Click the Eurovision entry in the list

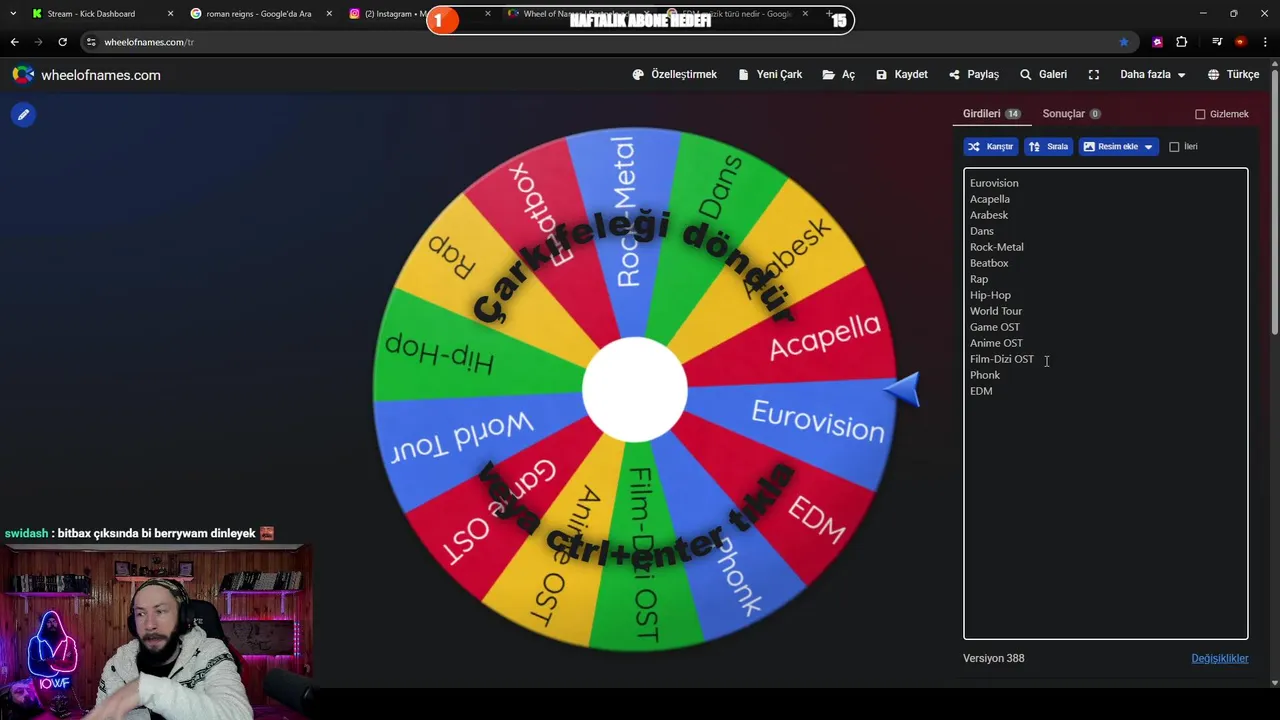coord(994,183)
